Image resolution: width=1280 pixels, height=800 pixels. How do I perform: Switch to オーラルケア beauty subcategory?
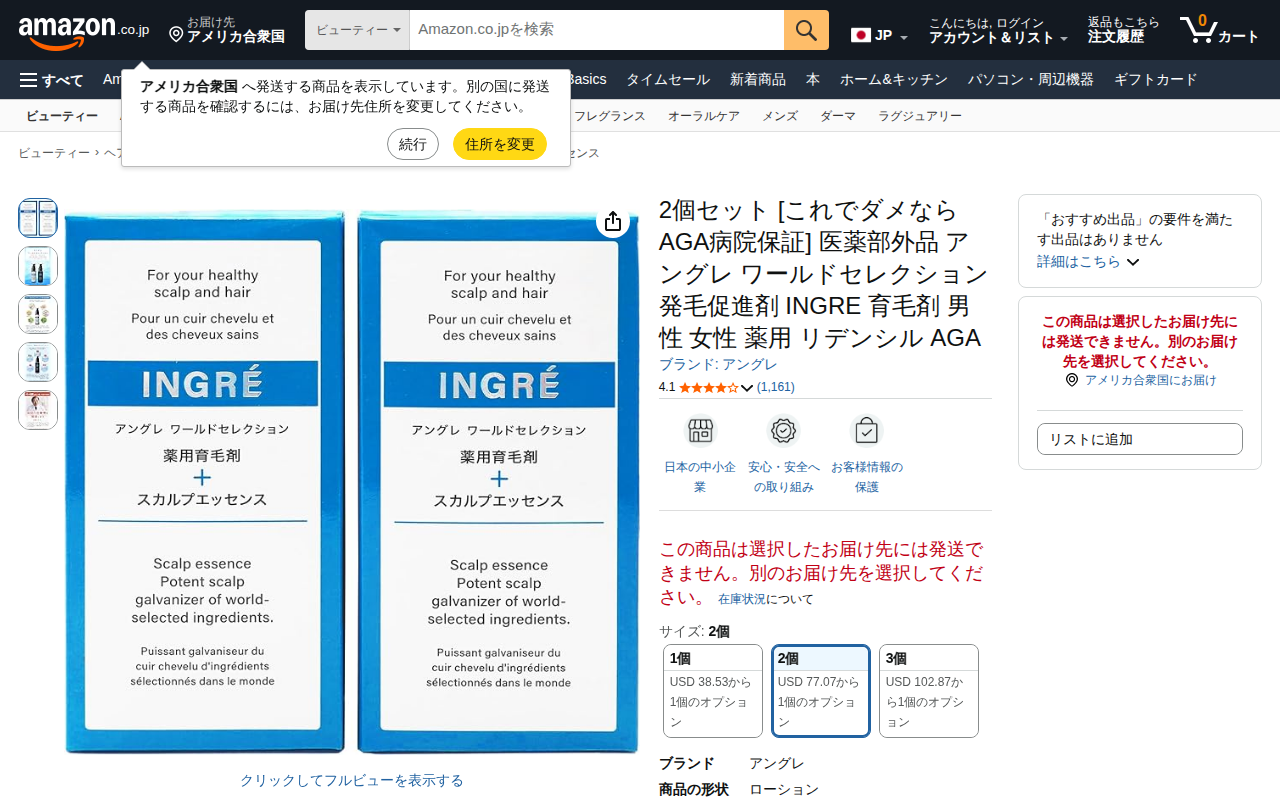(x=704, y=116)
